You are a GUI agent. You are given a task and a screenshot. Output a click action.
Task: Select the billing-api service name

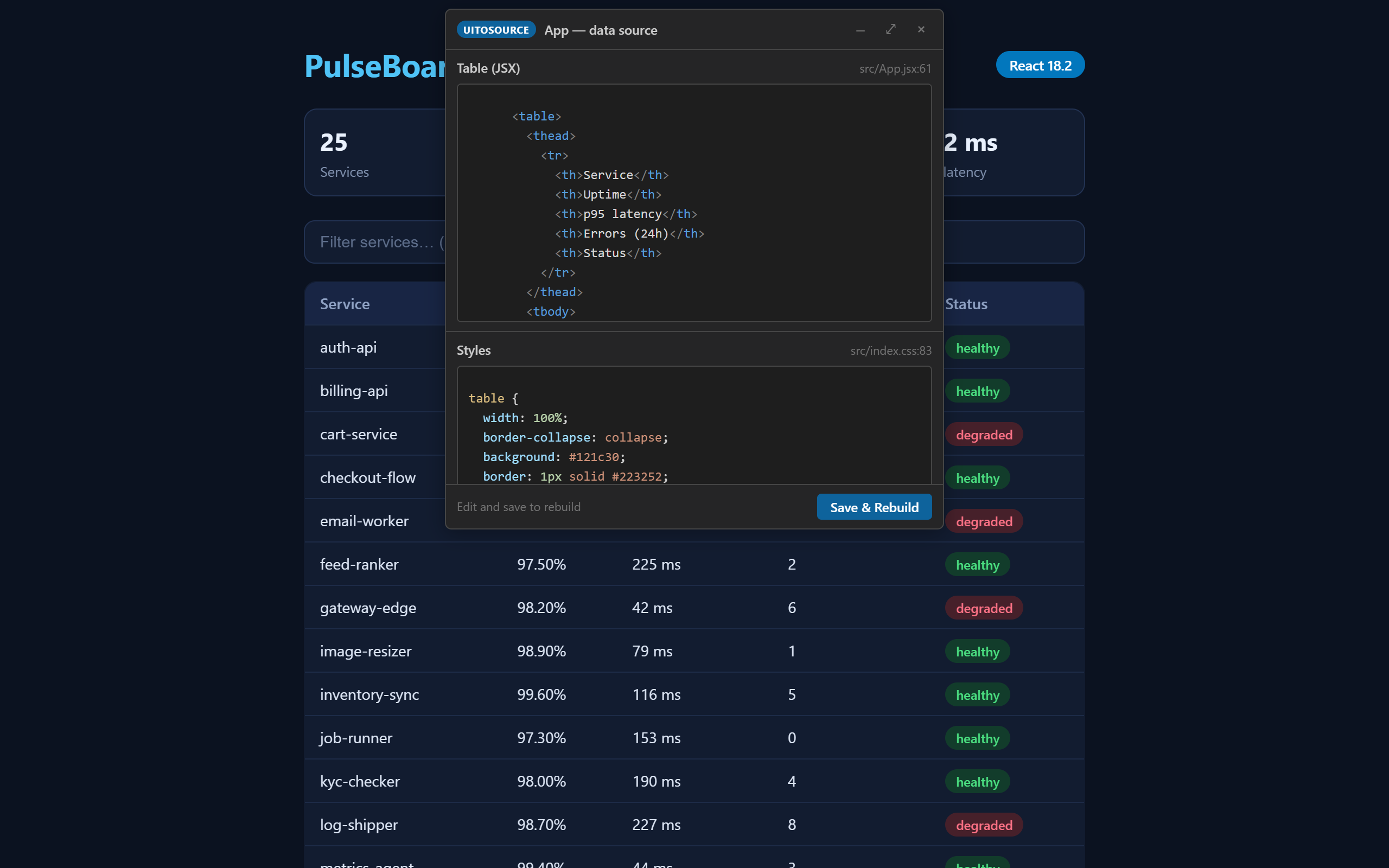(354, 391)
